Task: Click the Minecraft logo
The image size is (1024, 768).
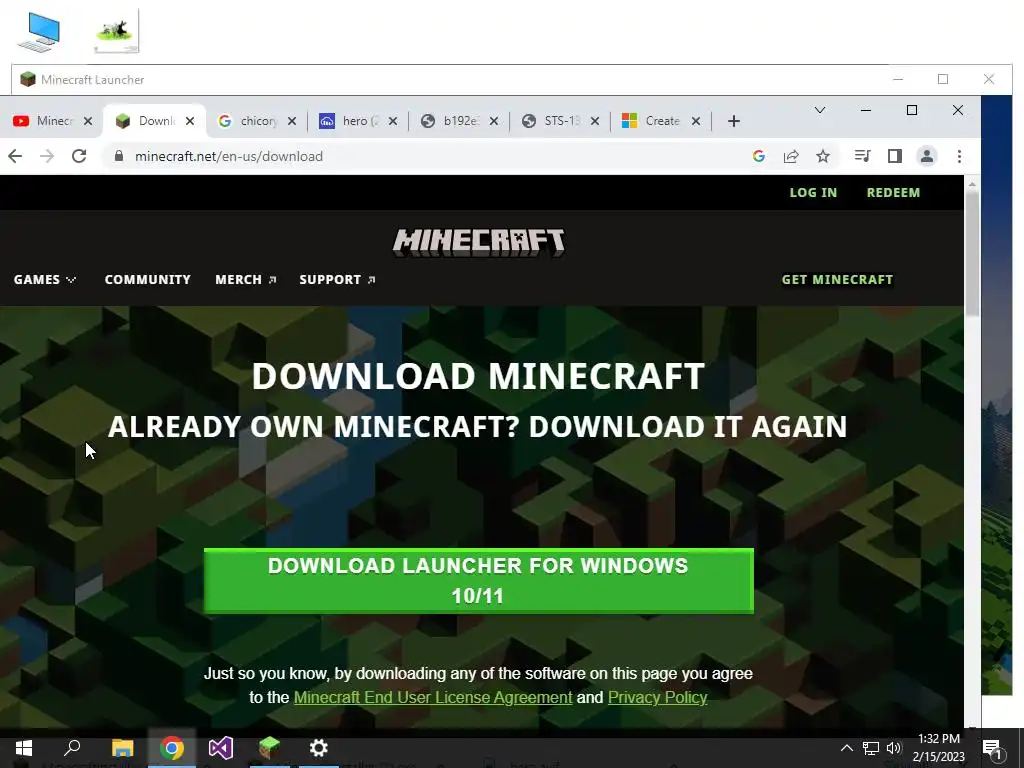Action: tap(479, 242)
